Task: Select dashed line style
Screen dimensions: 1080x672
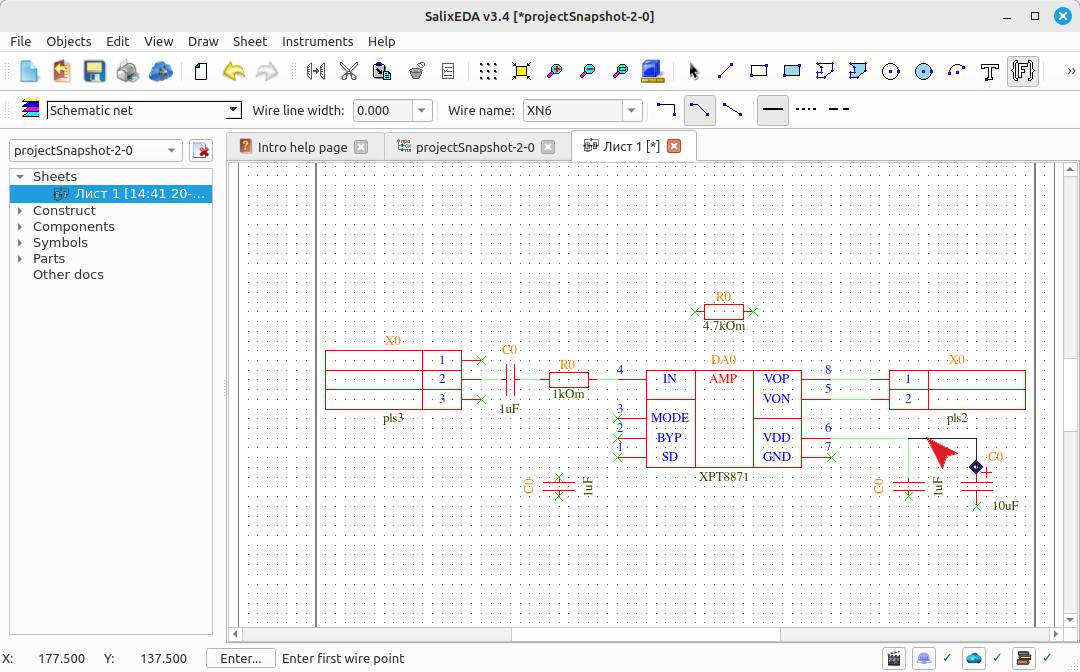Action: click(839, 109)
